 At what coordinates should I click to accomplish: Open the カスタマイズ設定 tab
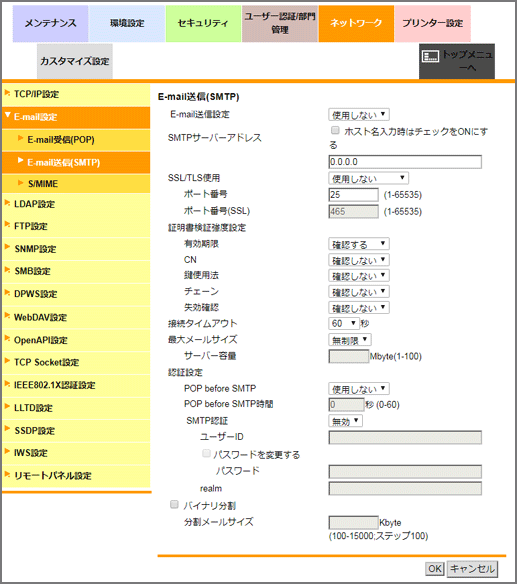pos(74,61)
